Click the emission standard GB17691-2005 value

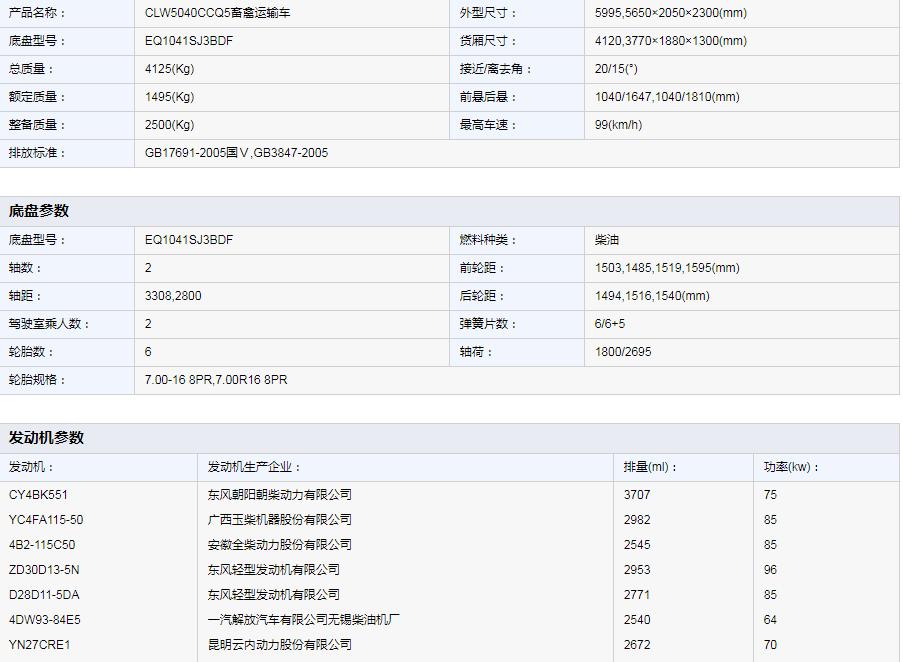(236, 153)
